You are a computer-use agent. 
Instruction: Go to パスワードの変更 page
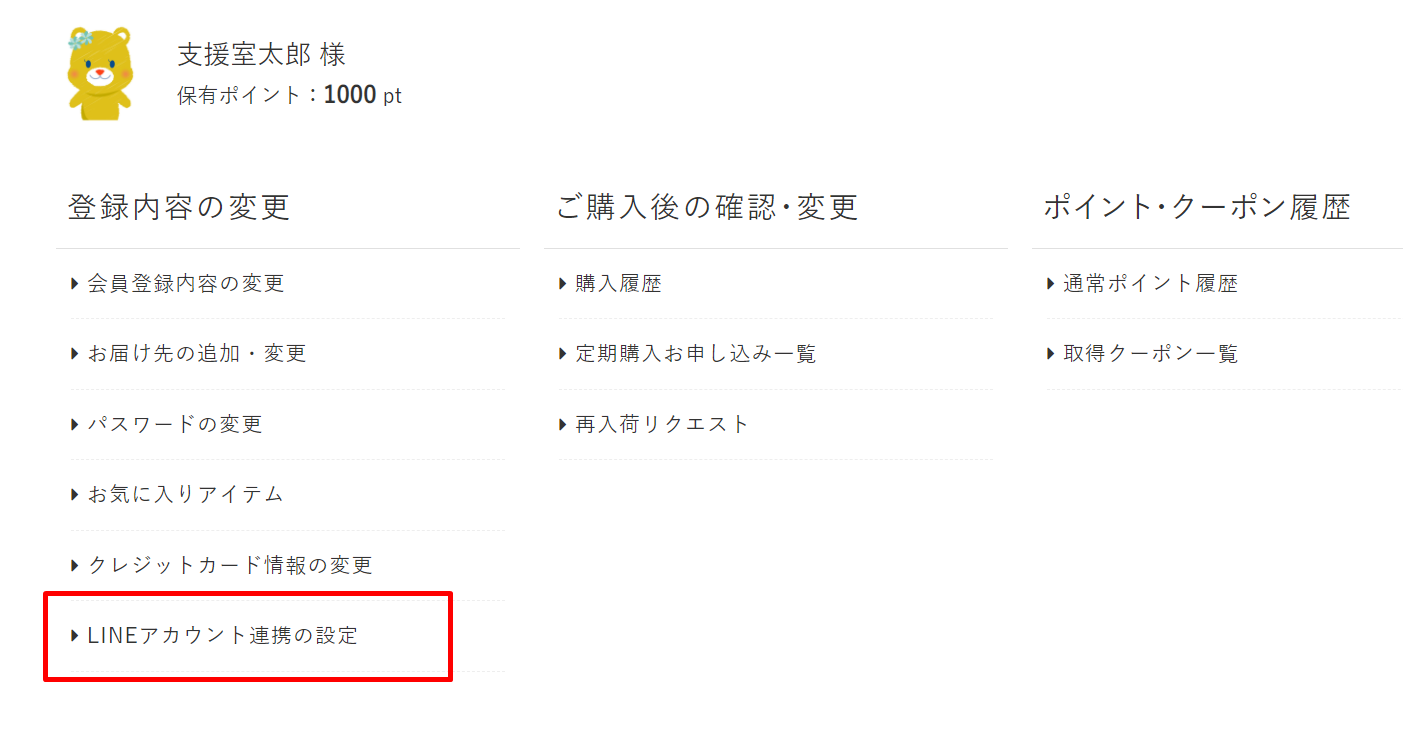point(175,424)
